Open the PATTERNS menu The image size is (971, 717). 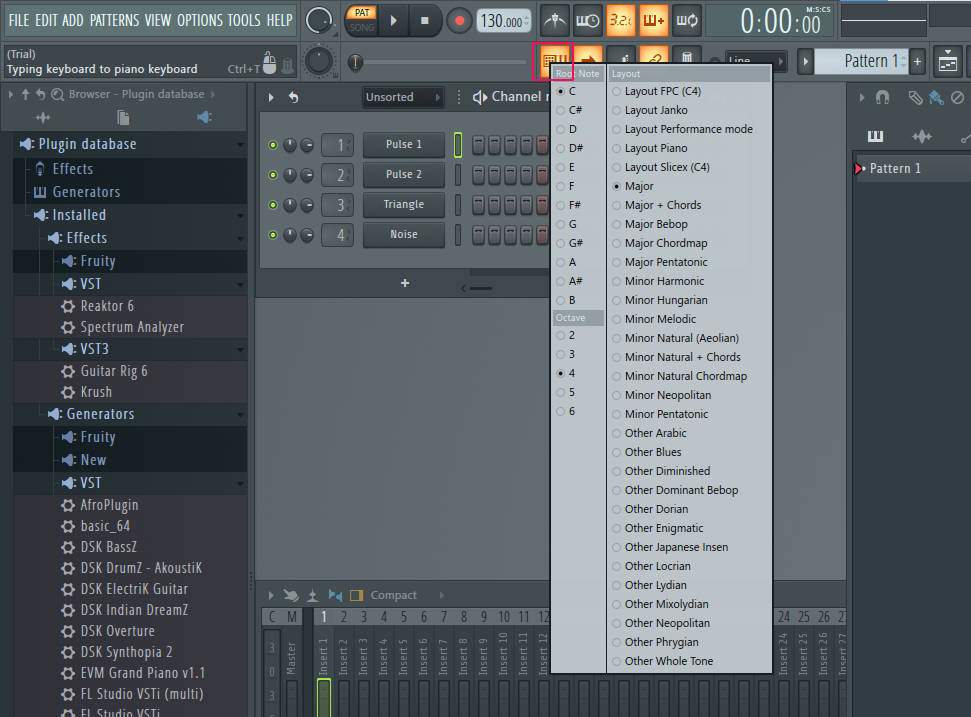115,20
